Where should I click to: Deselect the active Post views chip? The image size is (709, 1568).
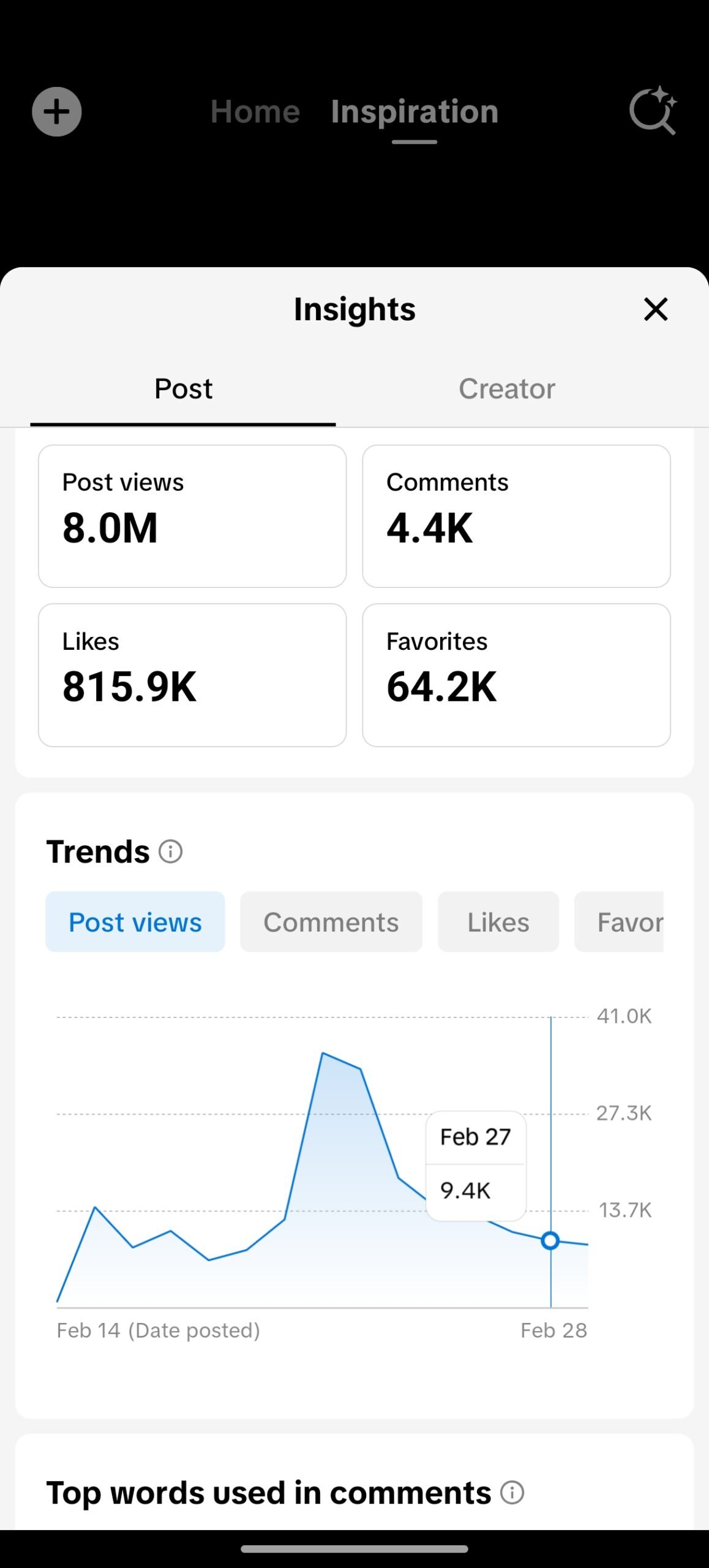(x=135, y=922)
